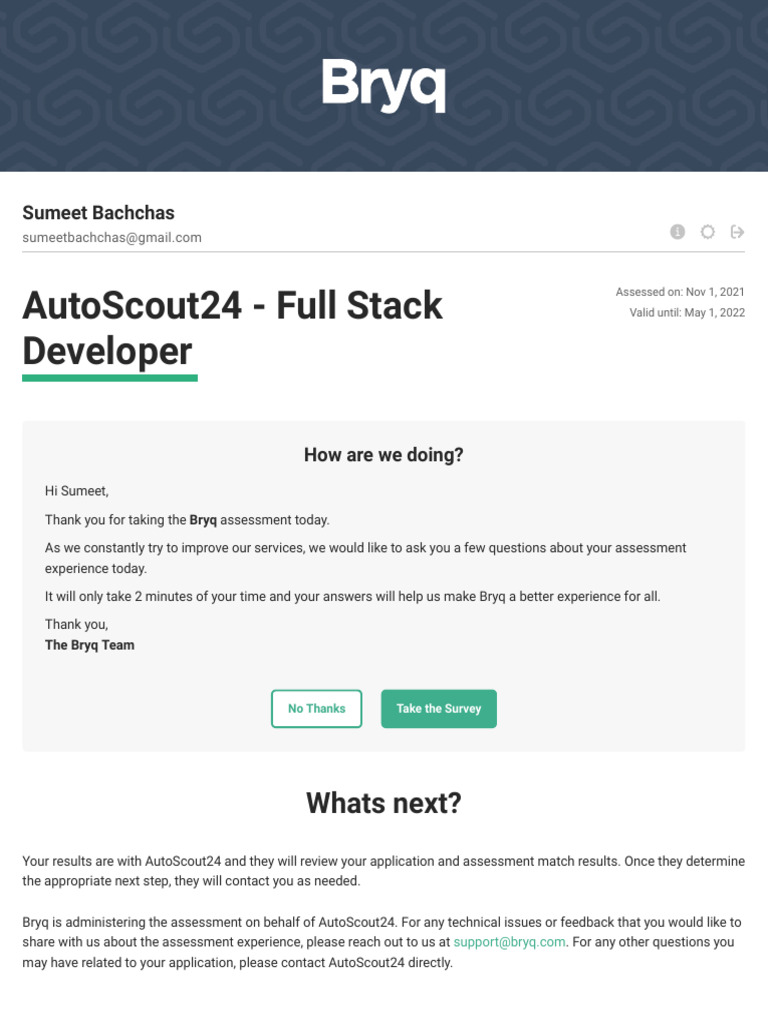Click the dark patterned header banner
The image size is (768, 1024).
coord(384,86)
